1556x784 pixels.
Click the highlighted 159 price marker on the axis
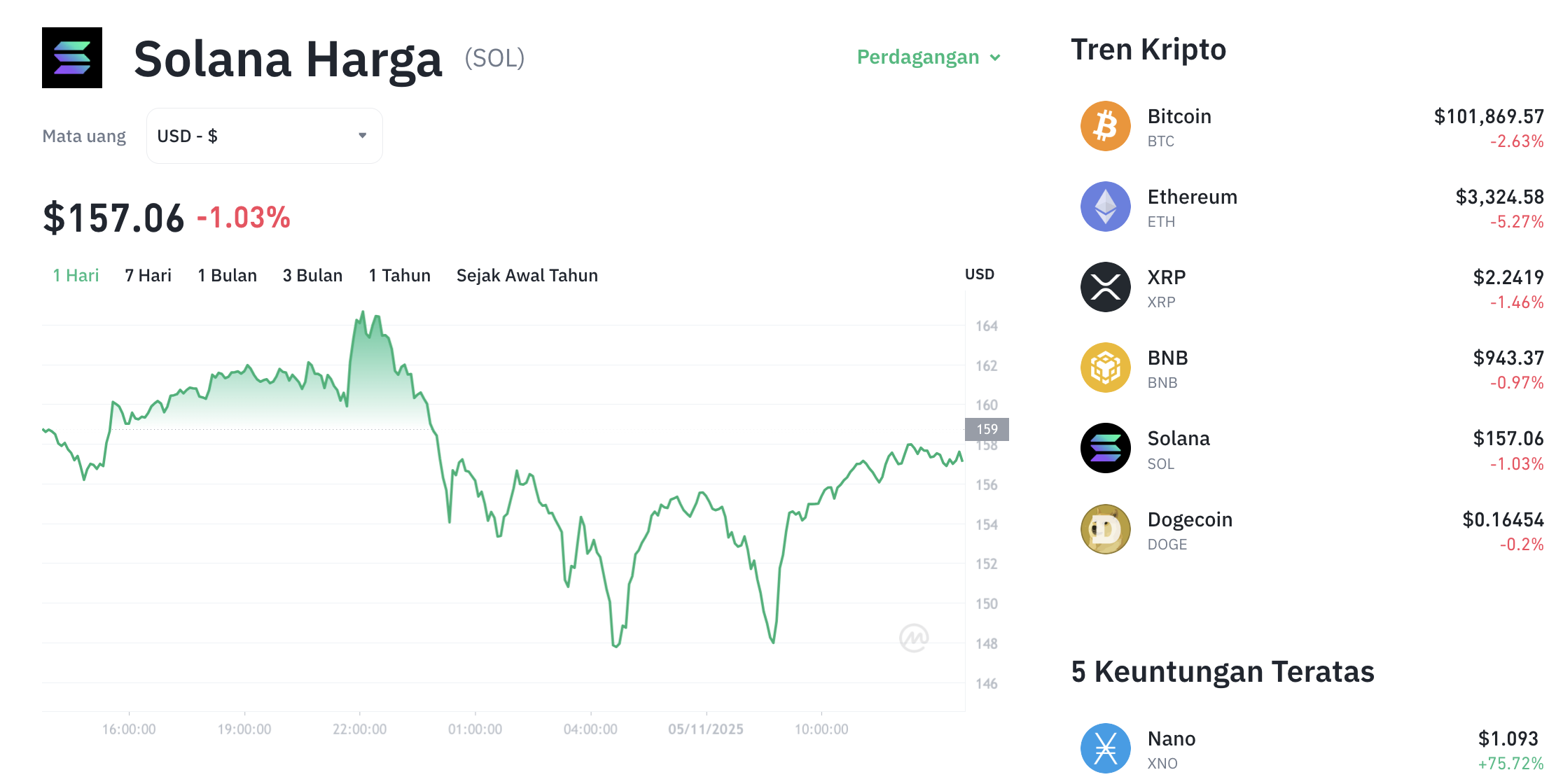[x=987, y=429]
